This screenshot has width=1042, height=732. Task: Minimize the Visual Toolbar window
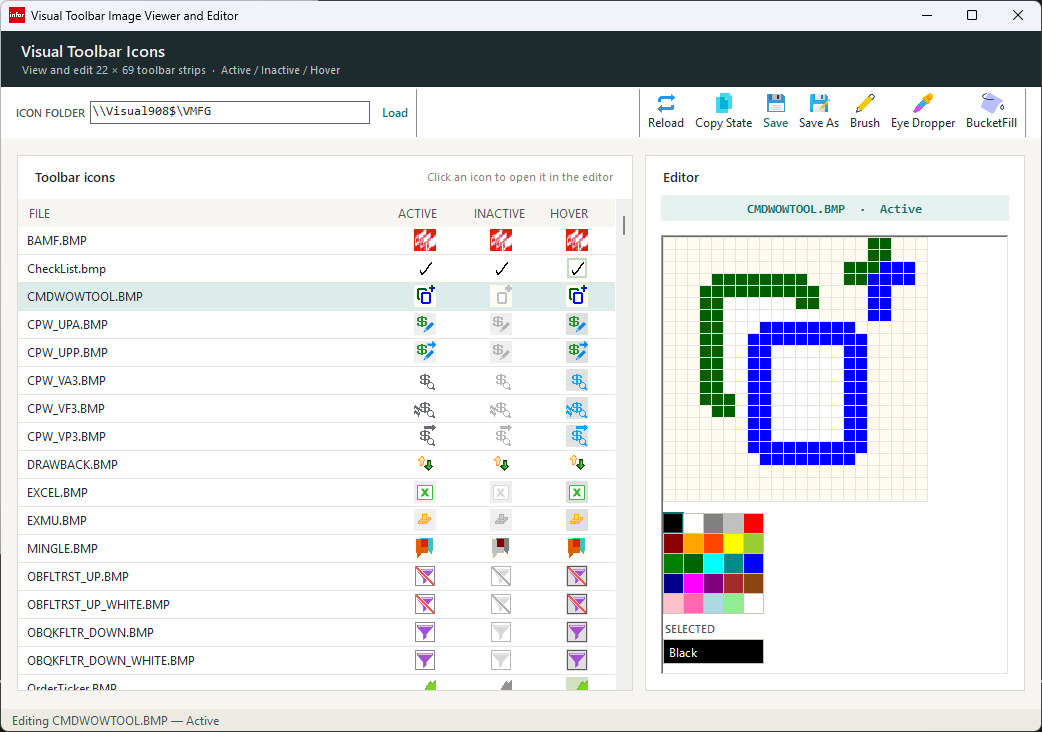[927, 15]
